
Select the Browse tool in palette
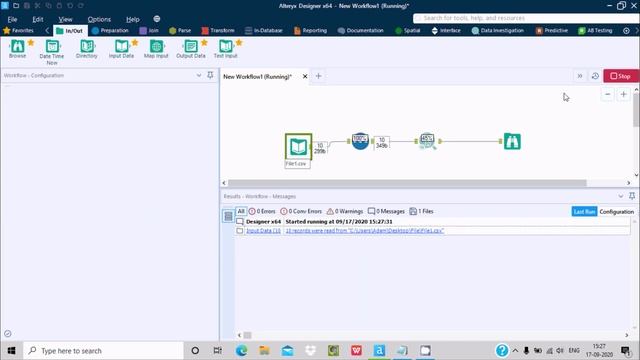click(17, 49)
